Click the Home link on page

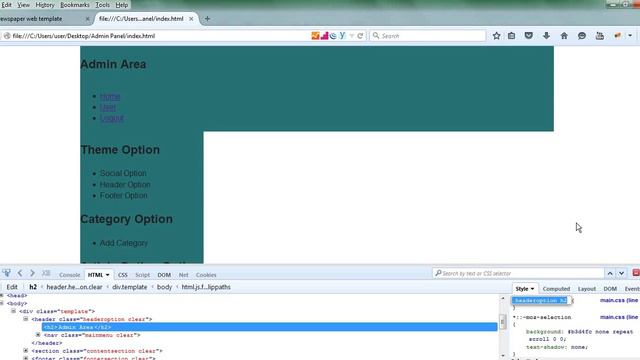pos(110,97)
